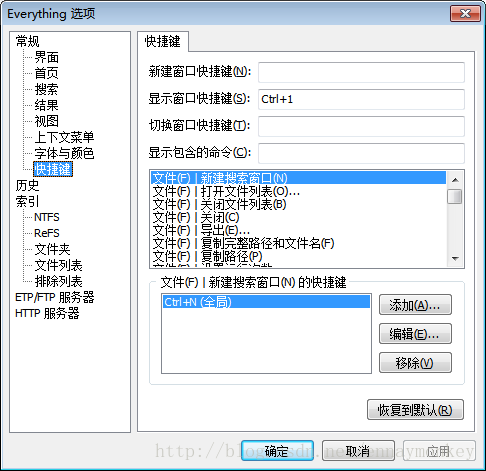Screen dimensions: 486x471
Task: Open HTTP 服务器 settings
Action: coord(47,313)
